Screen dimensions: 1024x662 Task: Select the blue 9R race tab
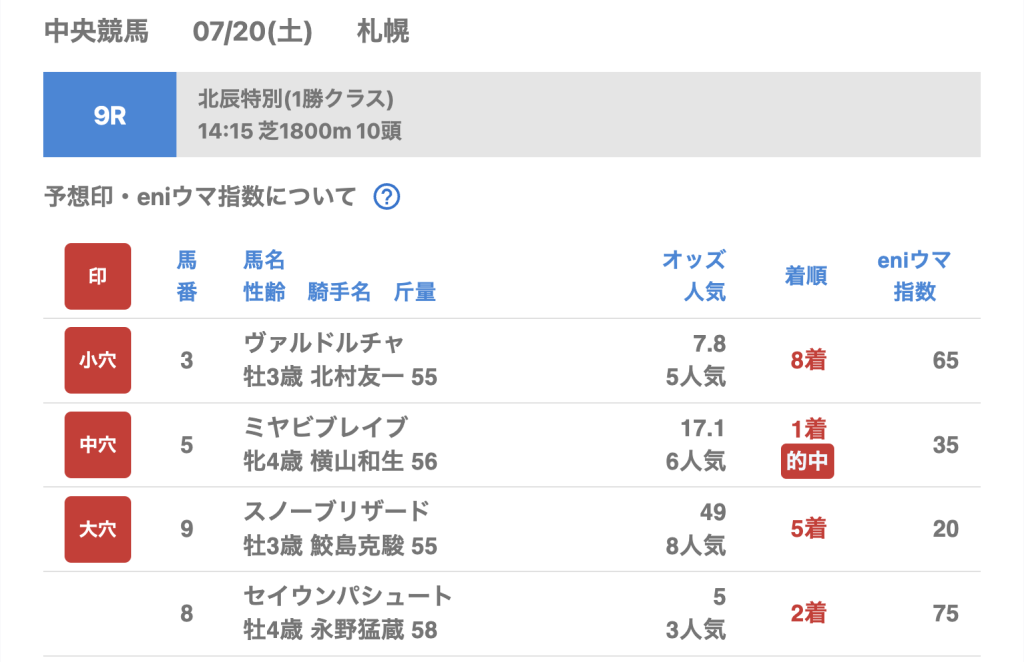(110, 115)
